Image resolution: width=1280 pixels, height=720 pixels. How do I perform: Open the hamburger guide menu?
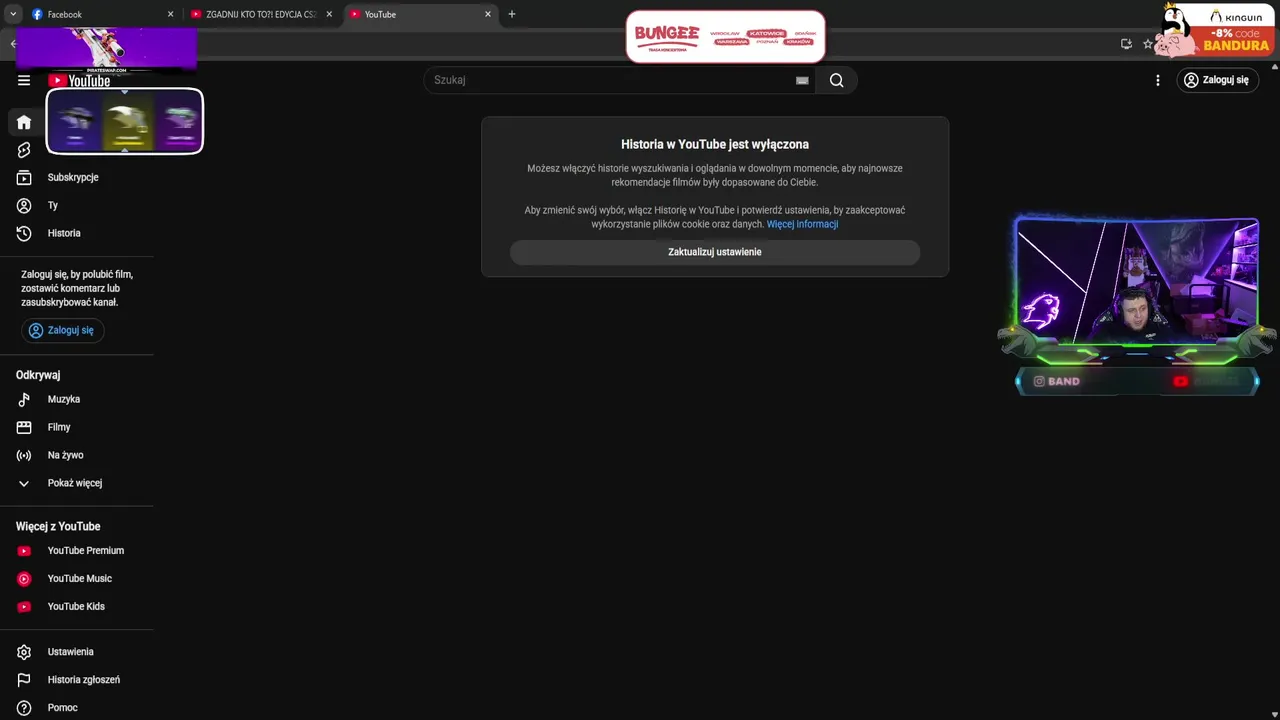[x=24, y=81]
